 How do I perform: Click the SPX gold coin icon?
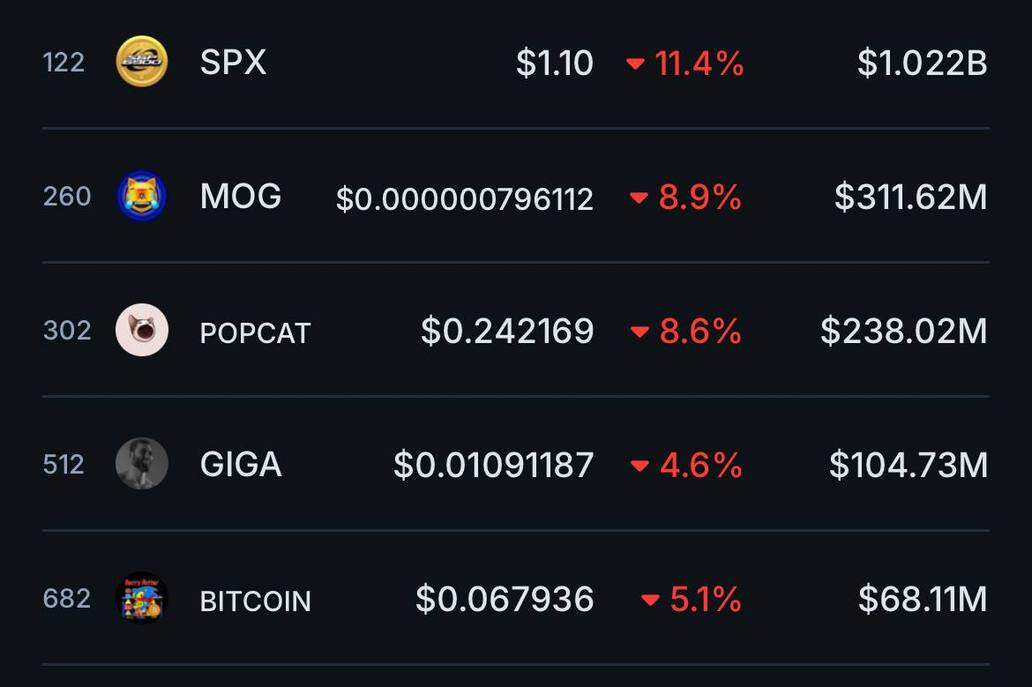[142, 61]
